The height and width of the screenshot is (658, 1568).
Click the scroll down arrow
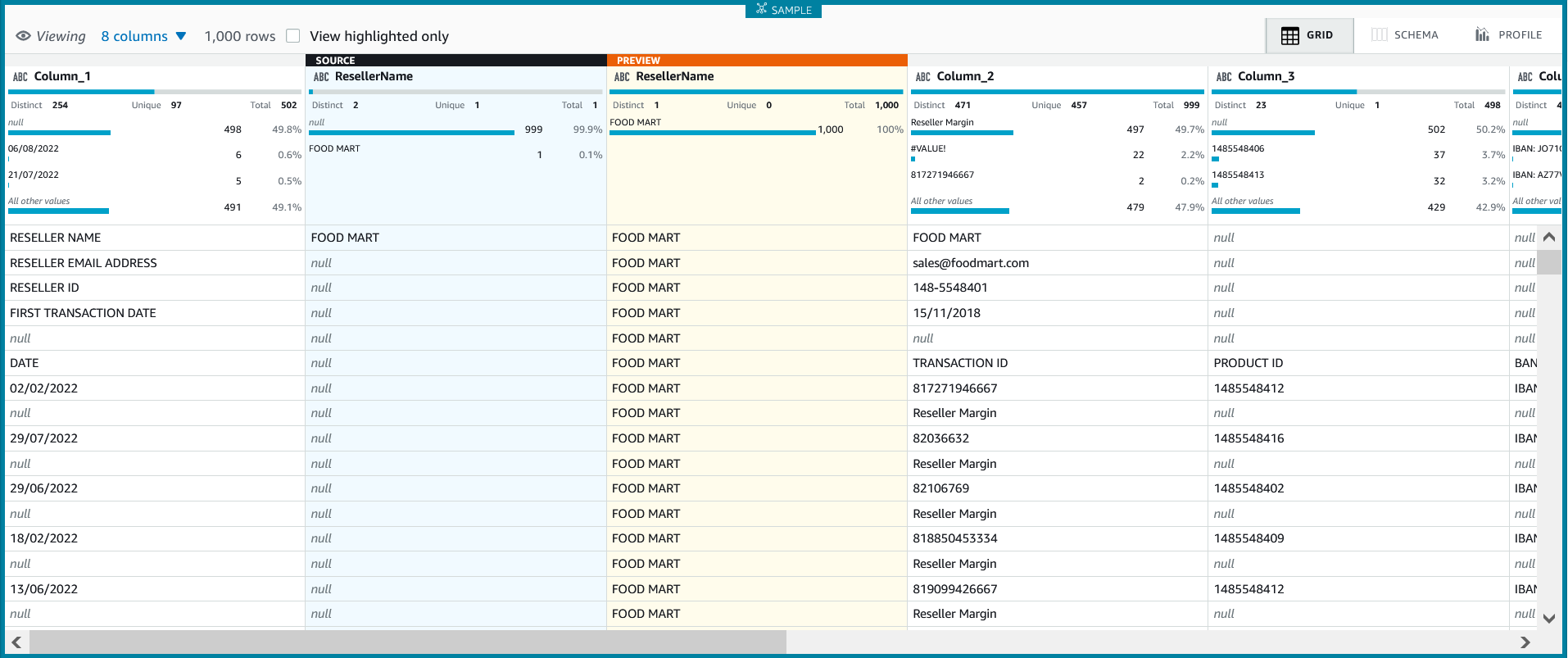click(x=1549, y=619)
